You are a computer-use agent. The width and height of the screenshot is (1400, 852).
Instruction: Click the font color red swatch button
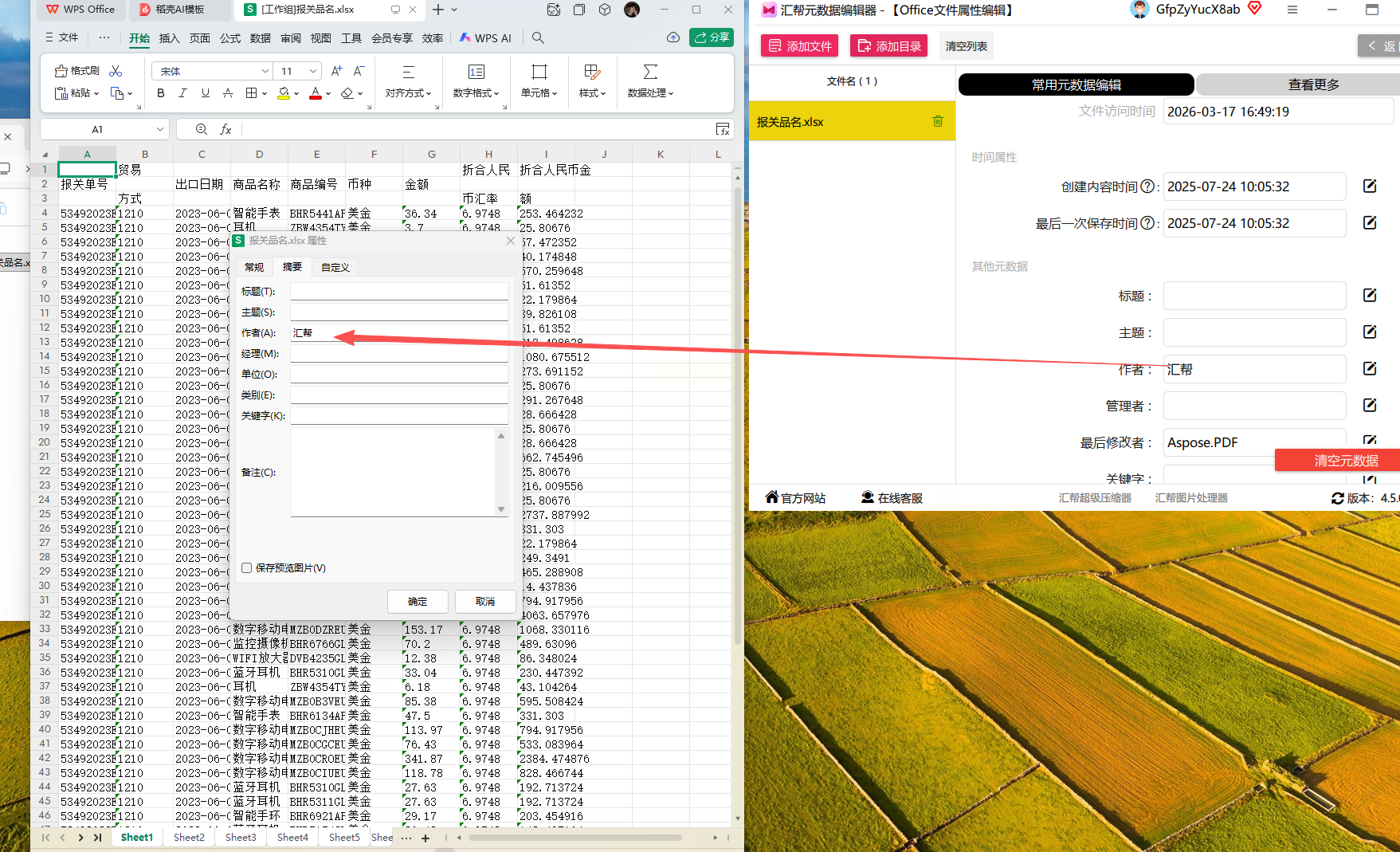316,93
